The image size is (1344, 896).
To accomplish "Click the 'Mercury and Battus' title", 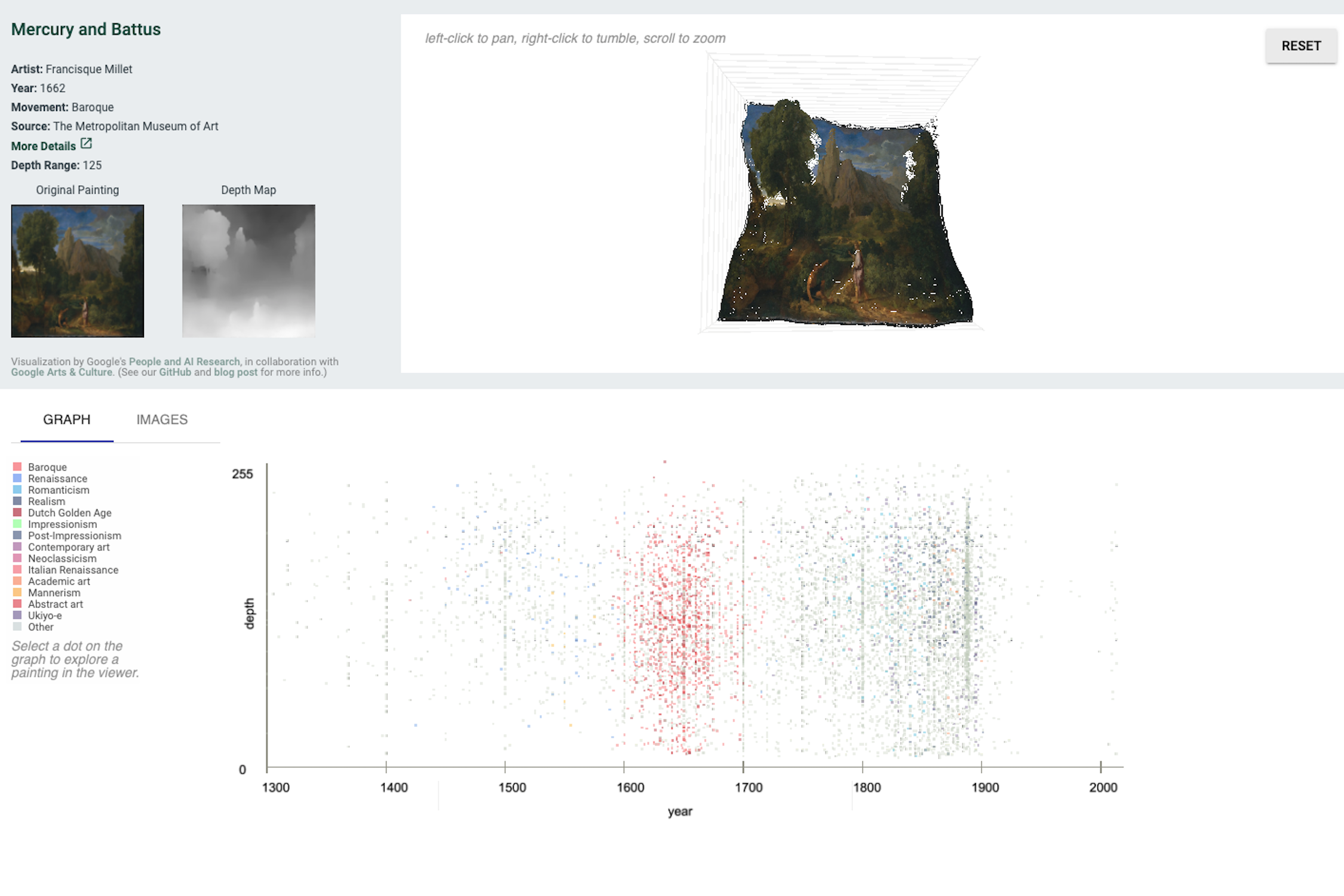I will coord(86,29).
